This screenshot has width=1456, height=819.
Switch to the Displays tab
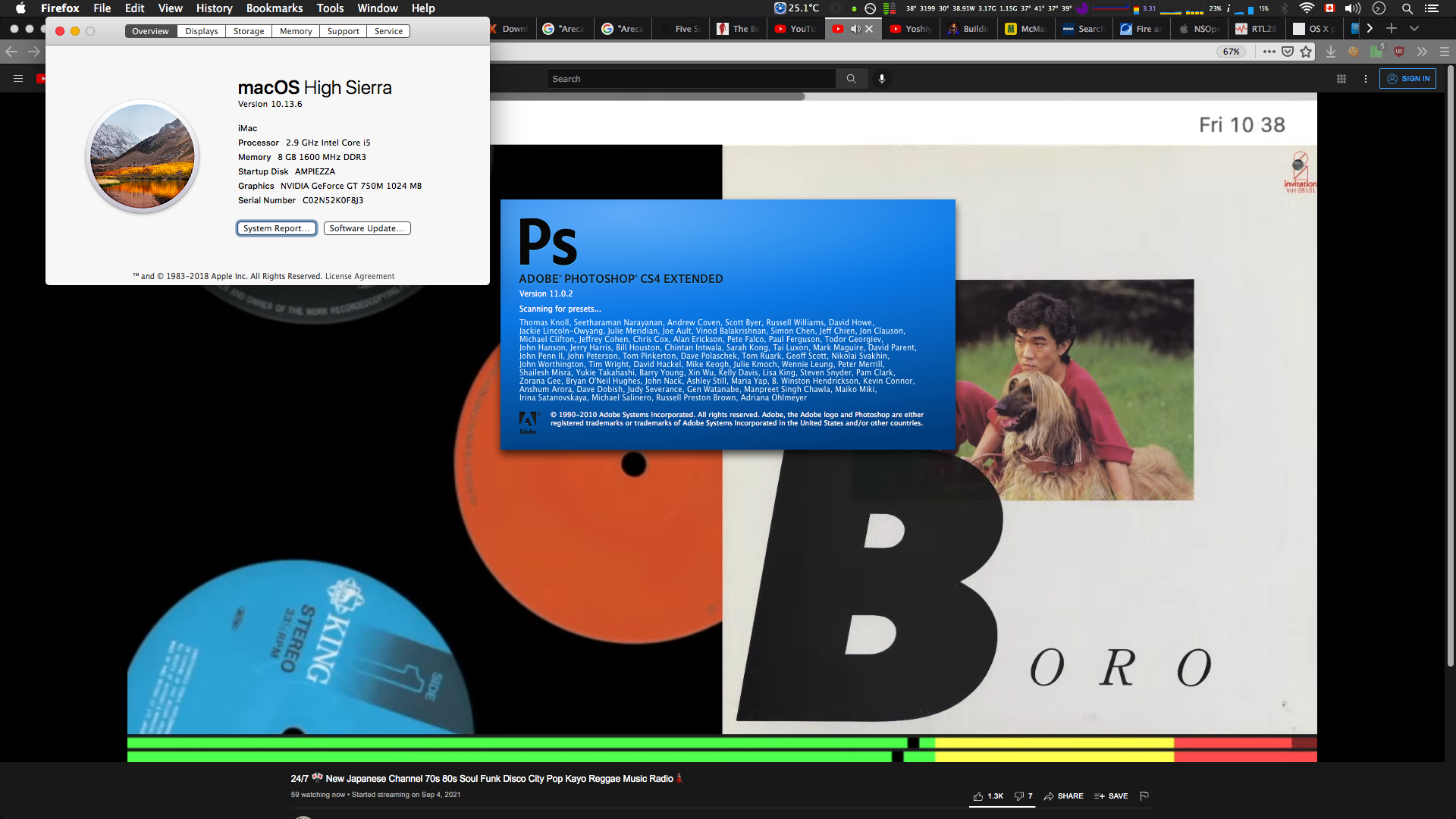tap(202, 31)
